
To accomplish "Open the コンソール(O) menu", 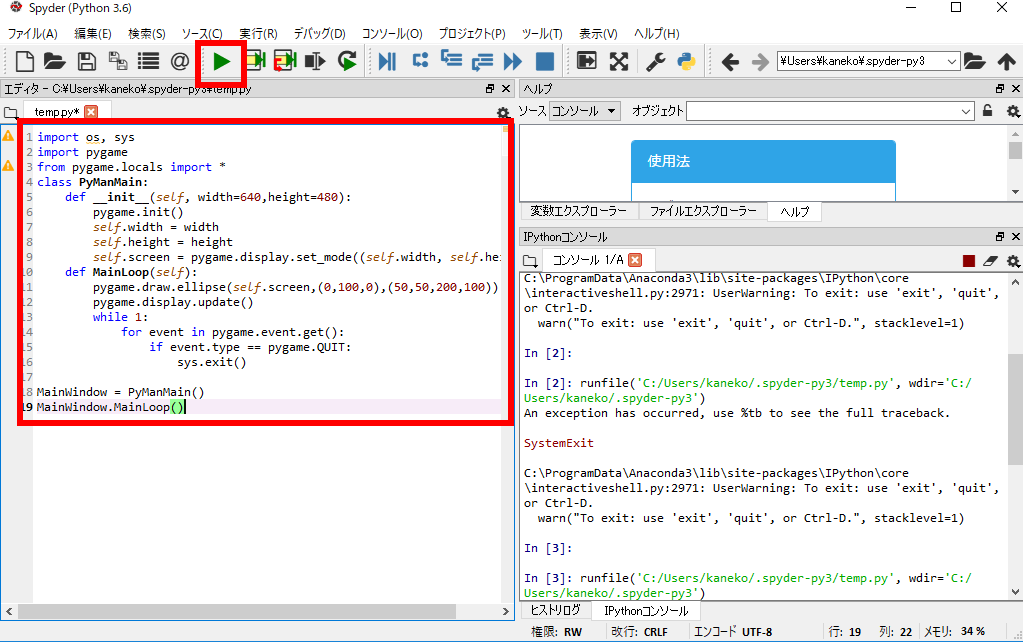I will 391,33.
